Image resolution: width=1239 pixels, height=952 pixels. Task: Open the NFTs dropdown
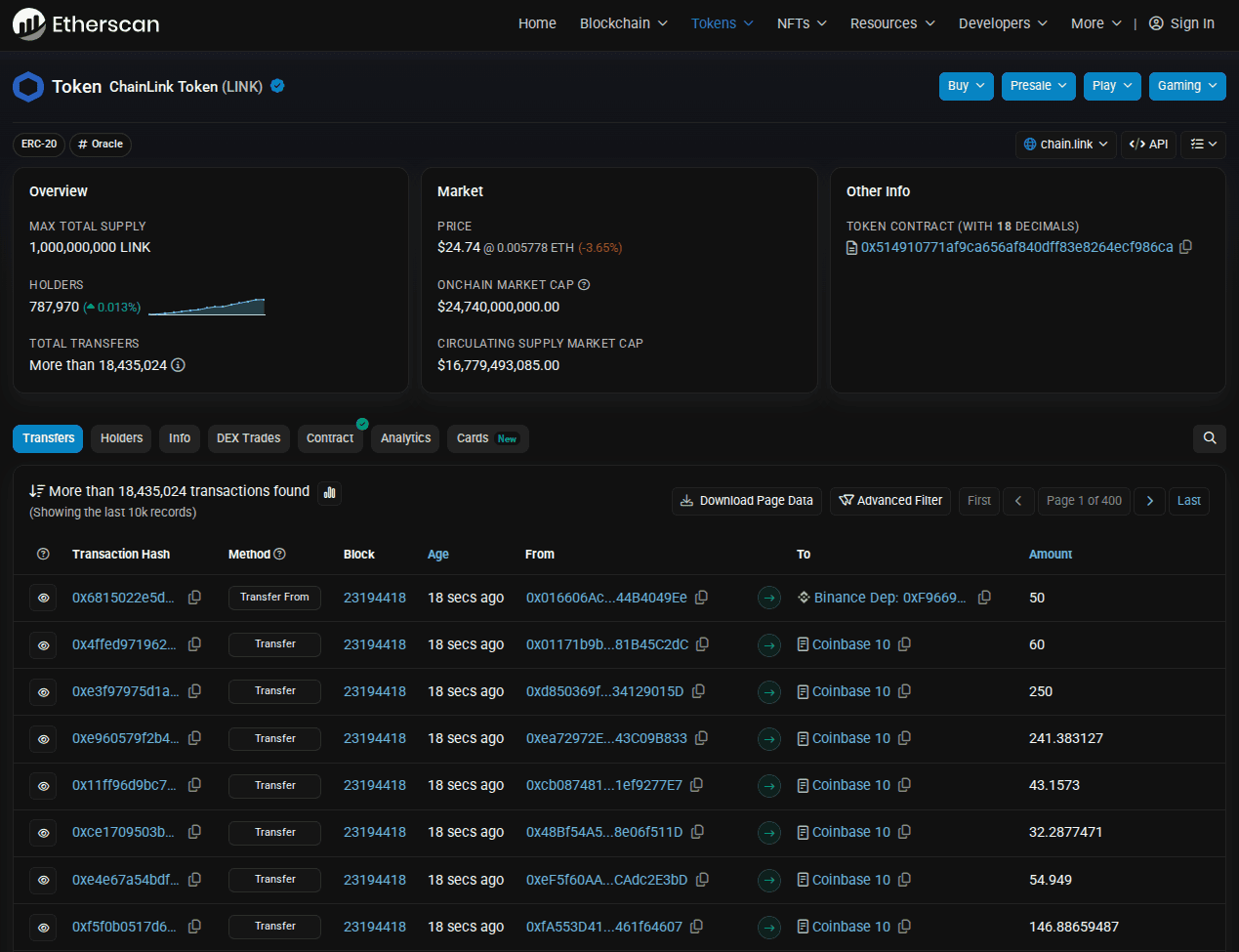[802, 23]
